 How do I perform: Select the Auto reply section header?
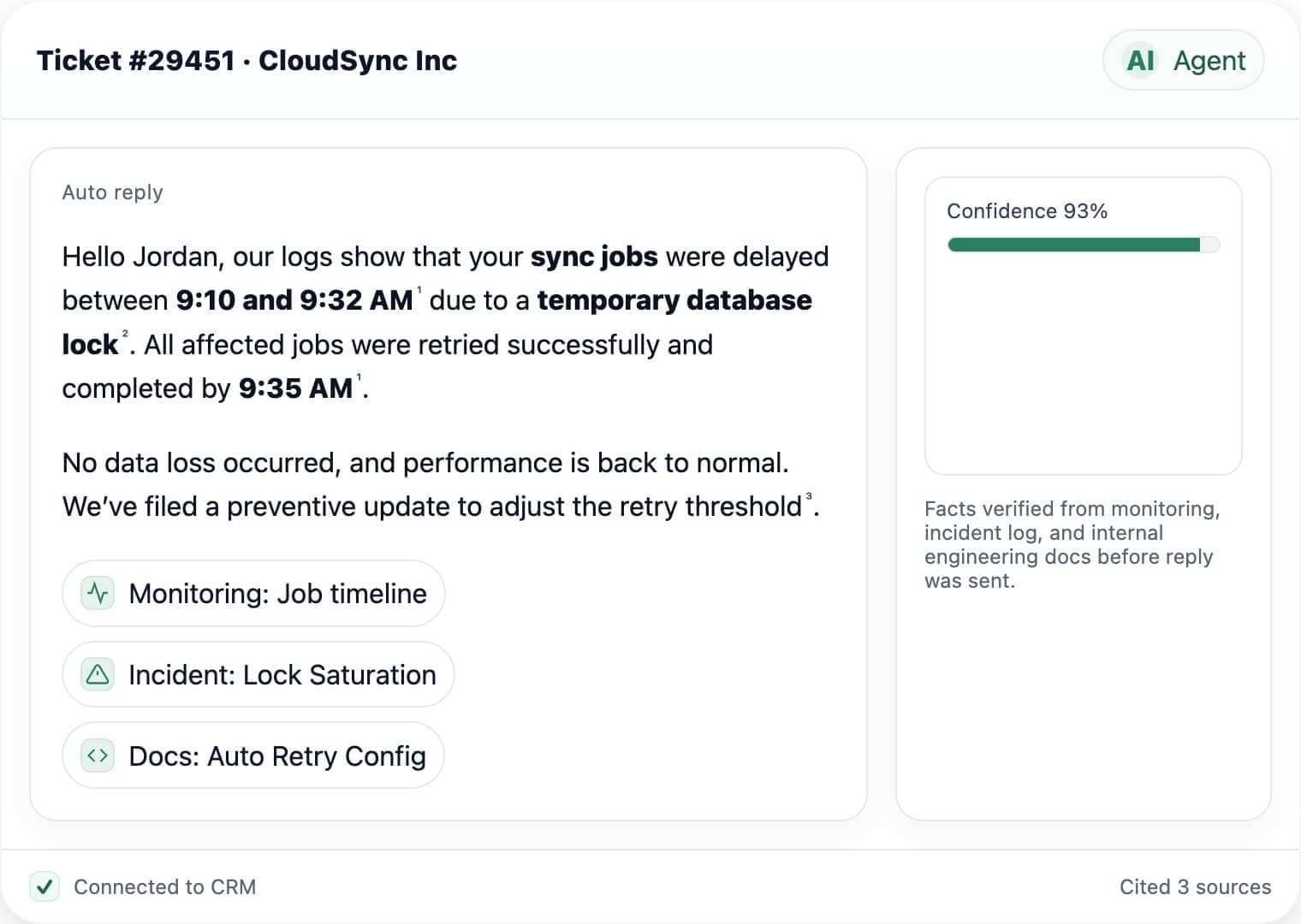(x=112, y=192)
